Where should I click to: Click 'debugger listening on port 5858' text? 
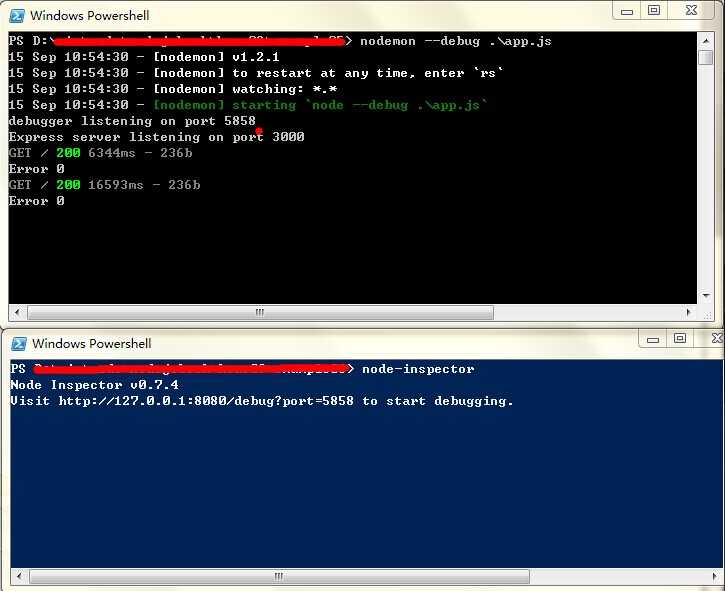tap(132, 121)
